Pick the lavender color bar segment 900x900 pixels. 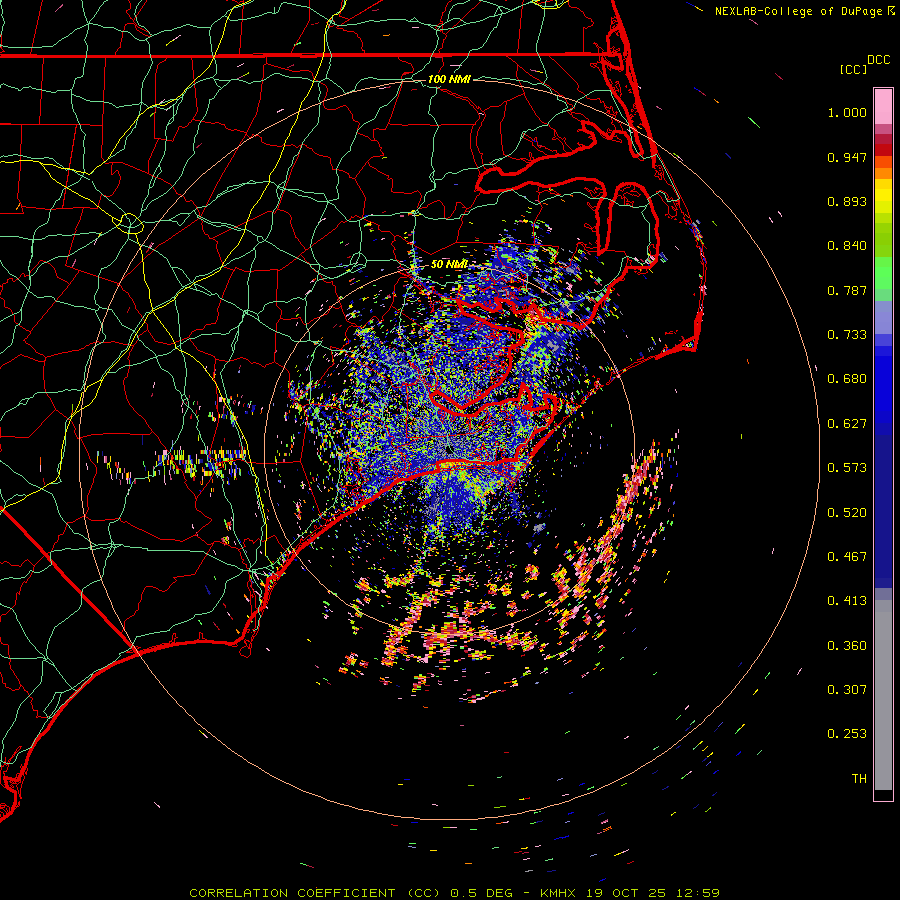(883, 318)
